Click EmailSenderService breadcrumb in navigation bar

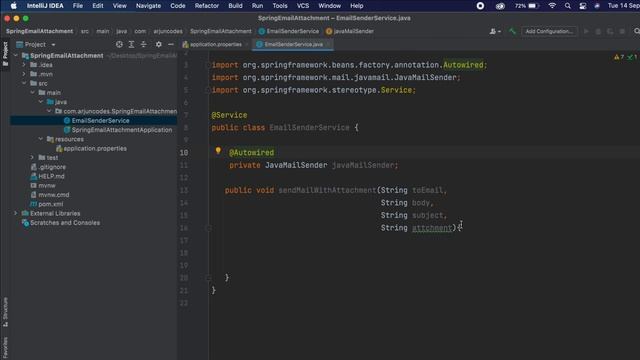[289, 31]
